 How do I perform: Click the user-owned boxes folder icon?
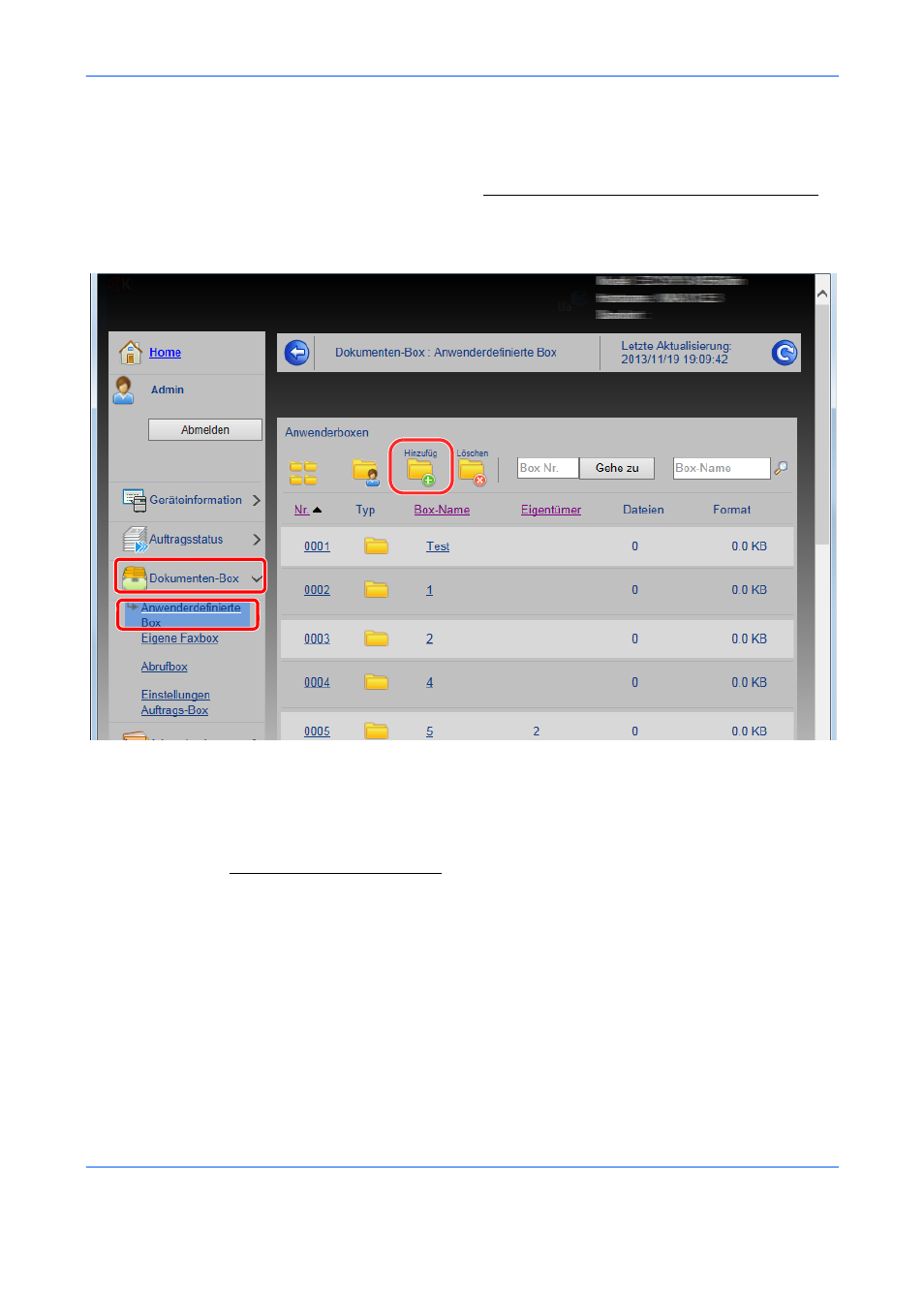pos(365,472)
